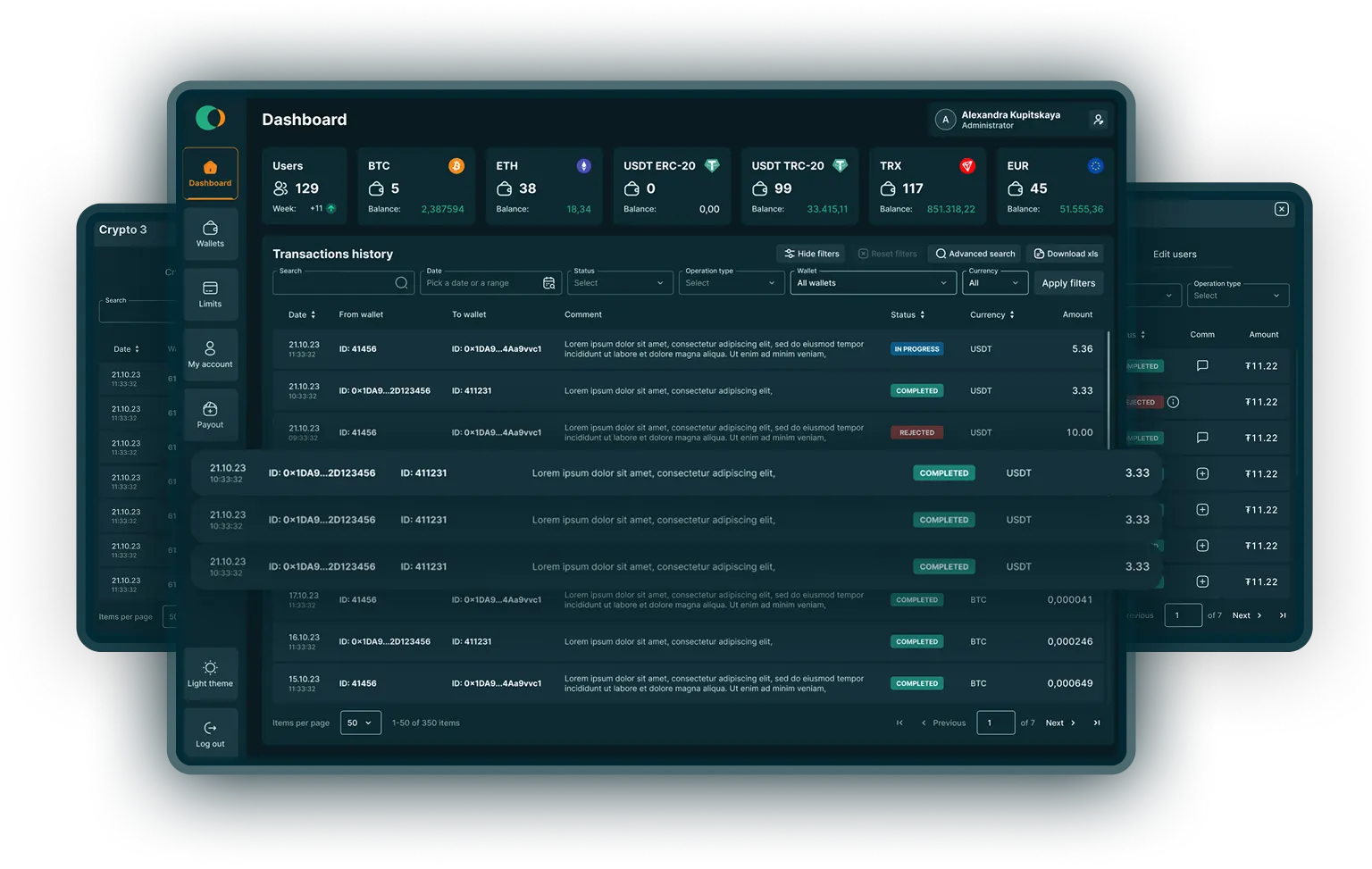The image size is (1372, 869).
Task: Click the wallet icon on EUR card
Action: (1016, 188)
